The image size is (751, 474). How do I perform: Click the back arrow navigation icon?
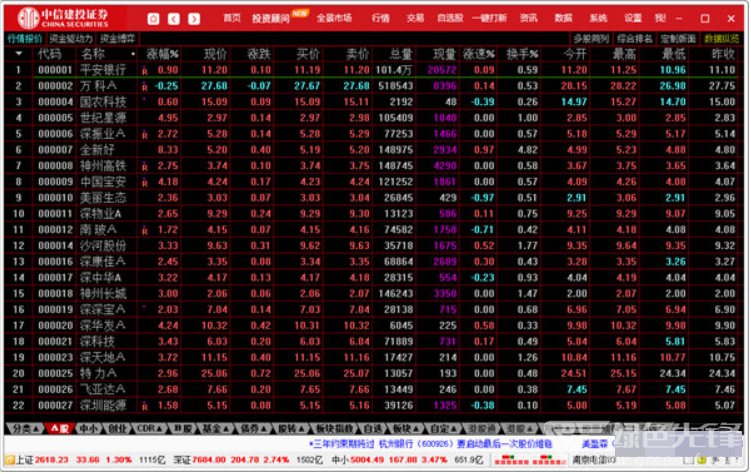(173, 18)
